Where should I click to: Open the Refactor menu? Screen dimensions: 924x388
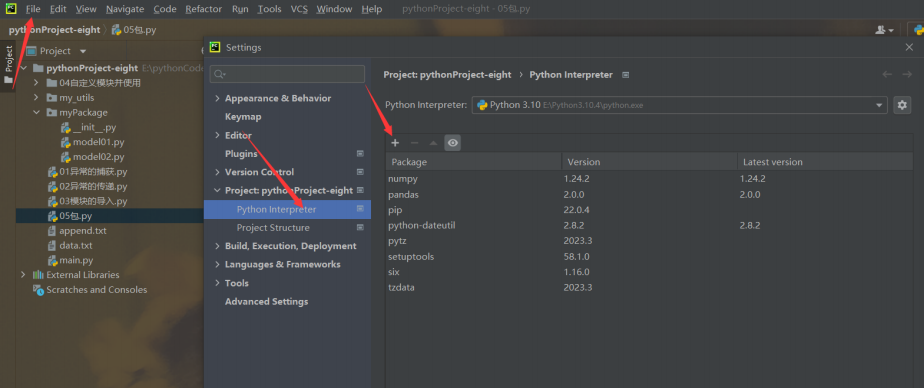pyautogui.click(x=203, y=9)
